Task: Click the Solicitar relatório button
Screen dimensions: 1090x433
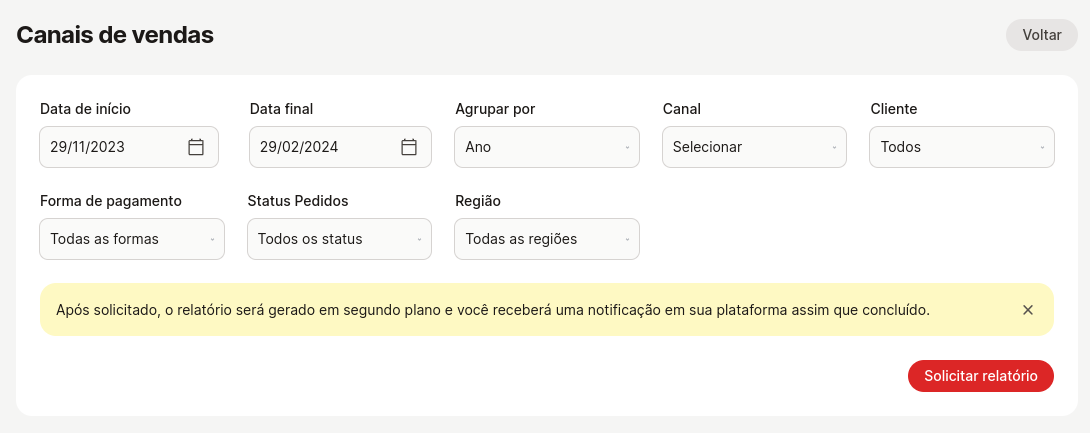Action: 981,376
